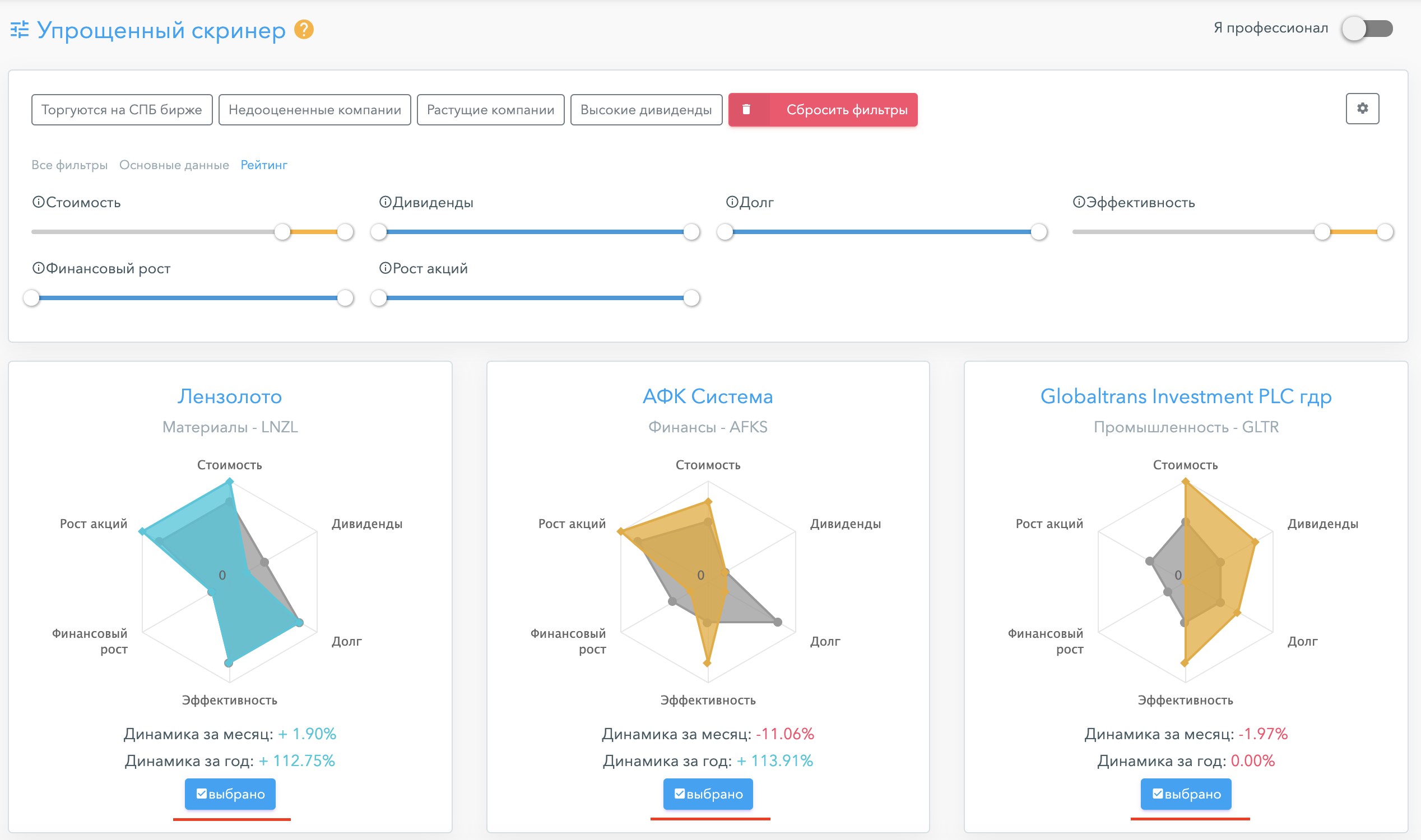Click Globaltrans monthly change -1.97%
Screen dimensions: 1421x840
point(1263,734)
